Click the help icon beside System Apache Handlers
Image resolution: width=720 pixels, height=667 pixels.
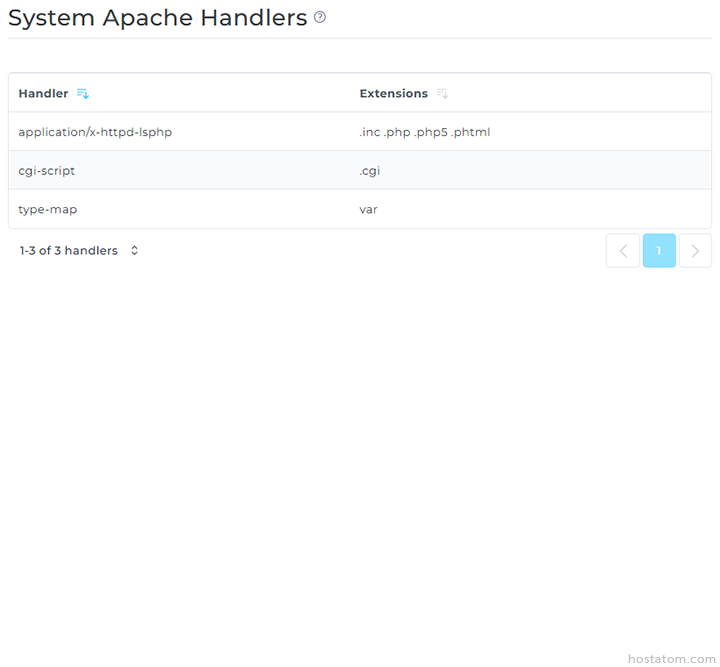[x=320, y=17]
